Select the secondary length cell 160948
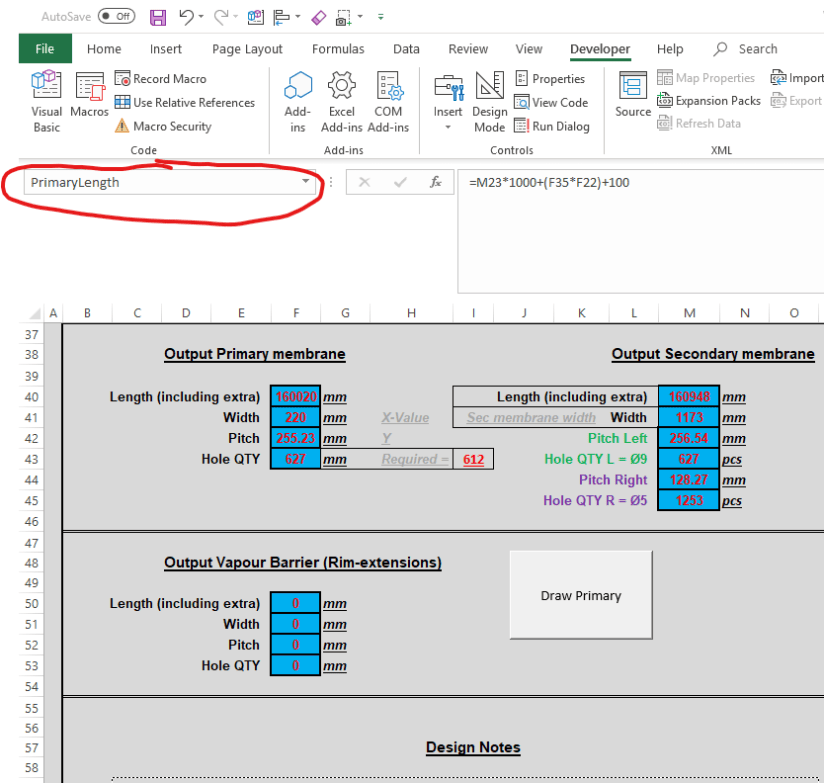824x783 pixels. [689, 396]
